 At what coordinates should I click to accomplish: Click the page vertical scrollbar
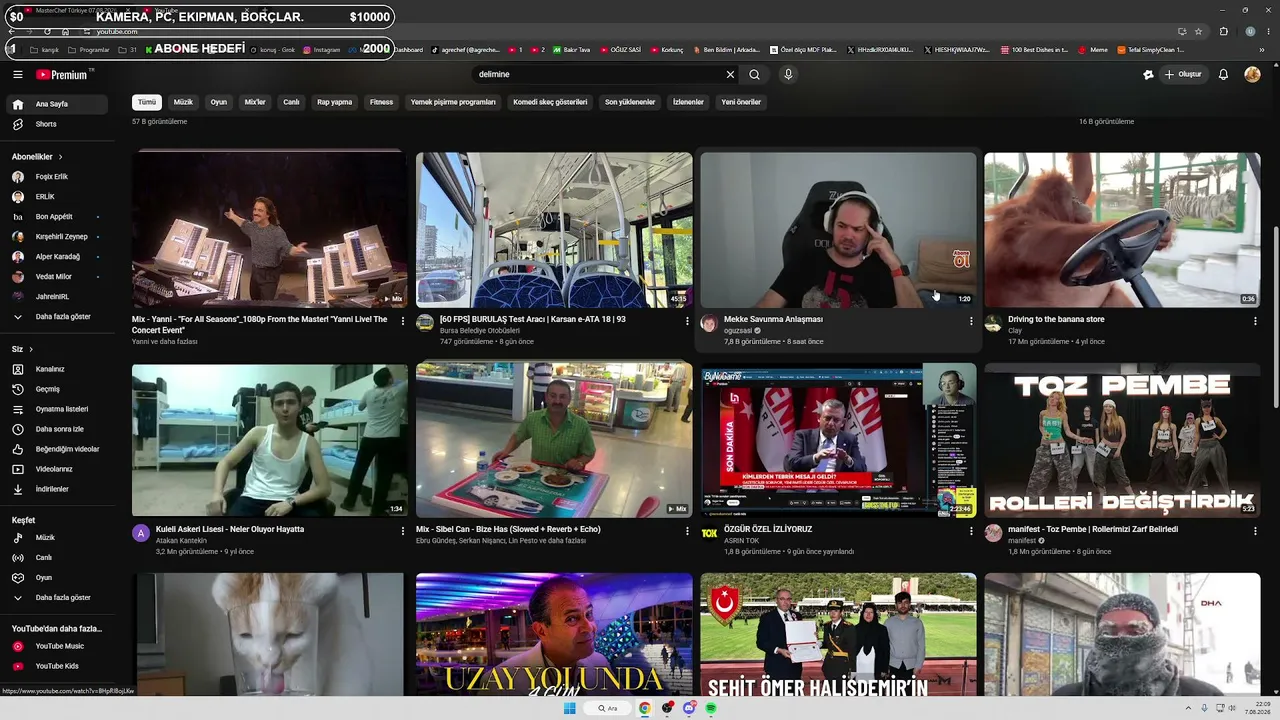[x=1276, y=315]
